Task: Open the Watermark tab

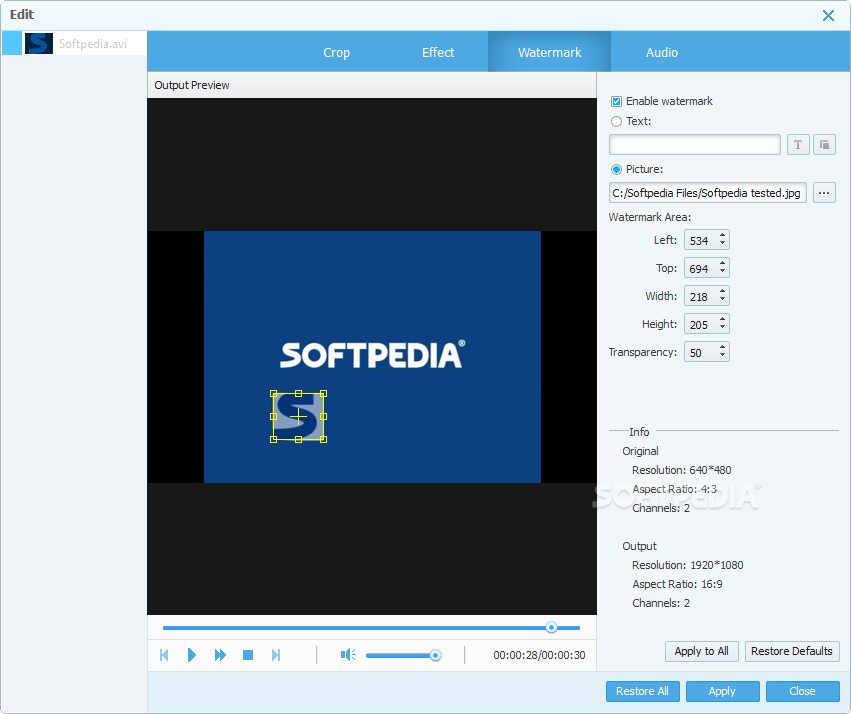Action: [x=549, y=53]
